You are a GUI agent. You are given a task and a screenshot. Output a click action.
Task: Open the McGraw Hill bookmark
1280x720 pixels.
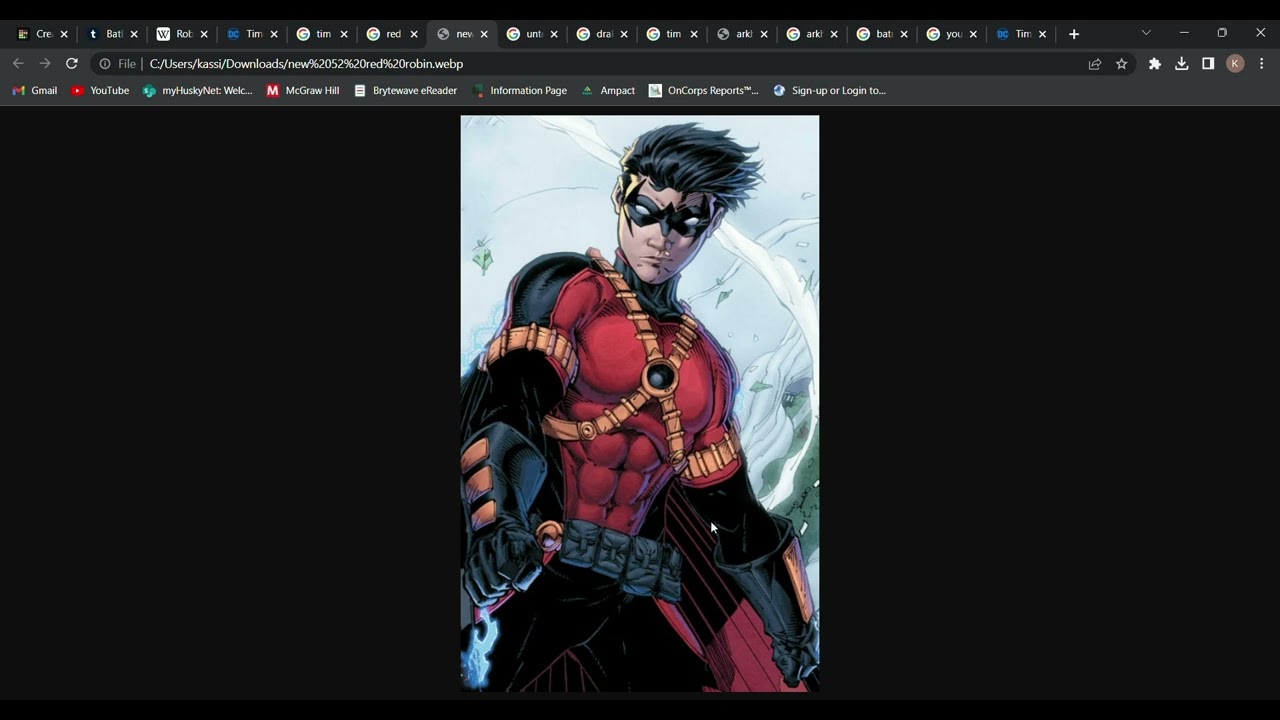click(303, 90)
